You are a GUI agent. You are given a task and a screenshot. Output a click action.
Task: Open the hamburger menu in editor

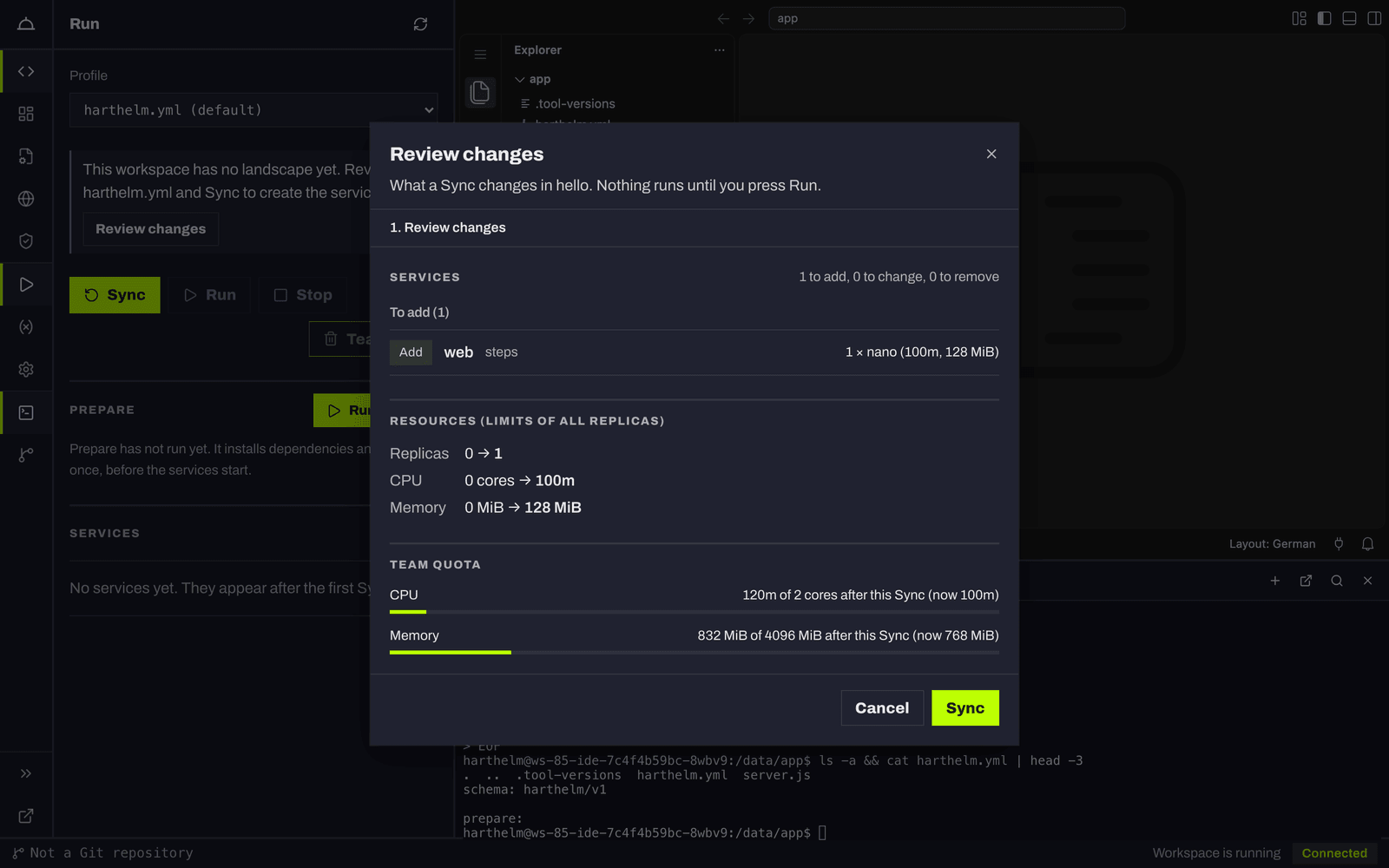pyautogui.click(x=480, y=54)
